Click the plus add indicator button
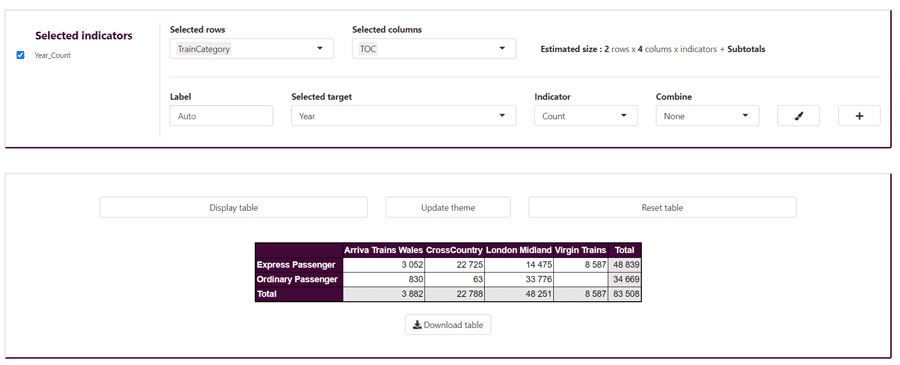Image resolution: width=900 pixels, height=365 pixels. 859,115
